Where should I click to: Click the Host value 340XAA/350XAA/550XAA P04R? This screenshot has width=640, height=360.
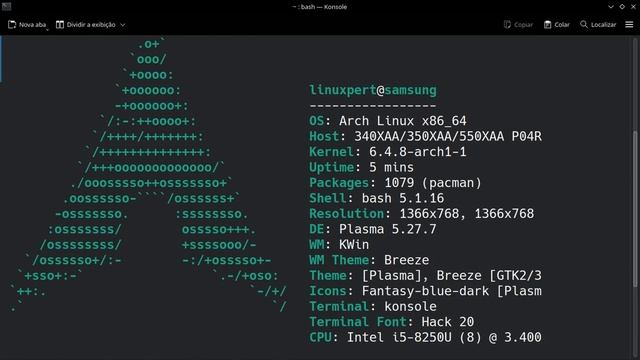(448, 136)
